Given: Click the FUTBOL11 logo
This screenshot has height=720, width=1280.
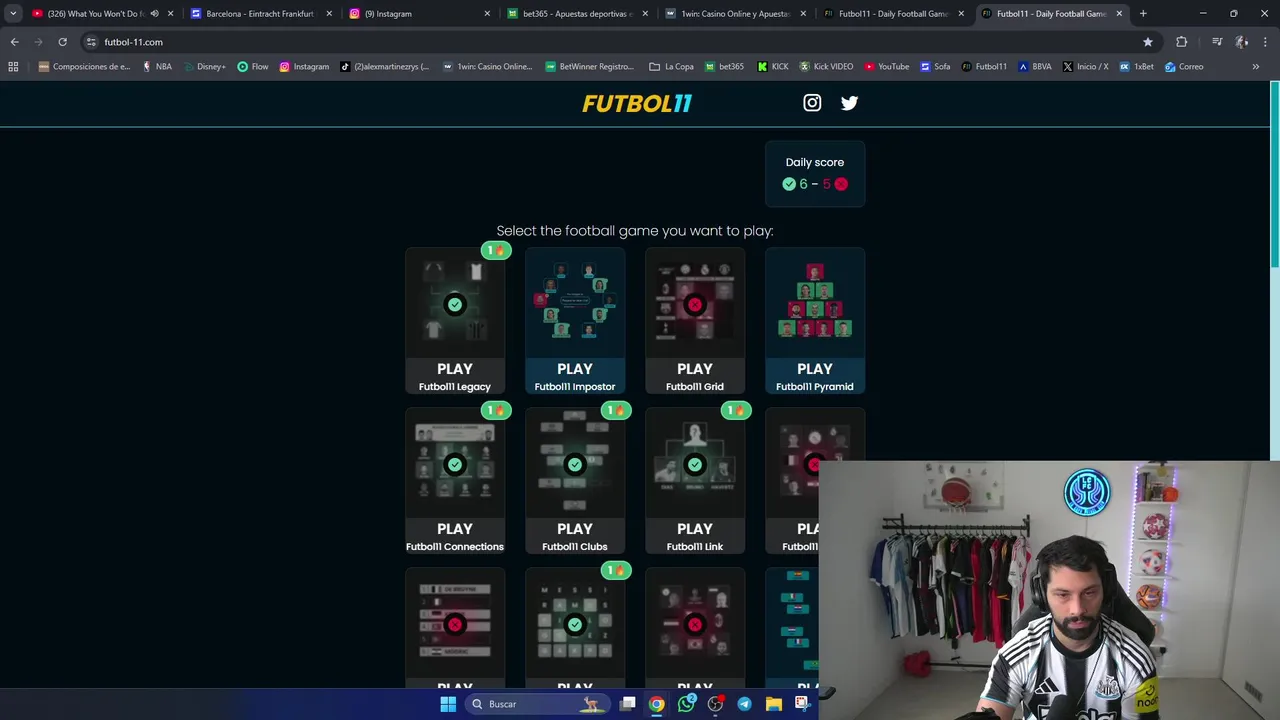Looking at the screenshot, I should [x=637, y=103].
